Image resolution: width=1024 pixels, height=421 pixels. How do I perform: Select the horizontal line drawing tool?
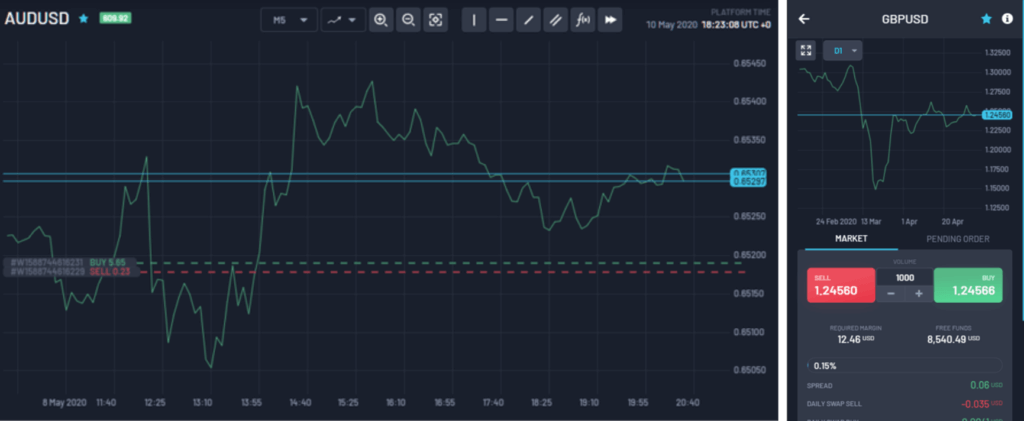pos(501,20)
